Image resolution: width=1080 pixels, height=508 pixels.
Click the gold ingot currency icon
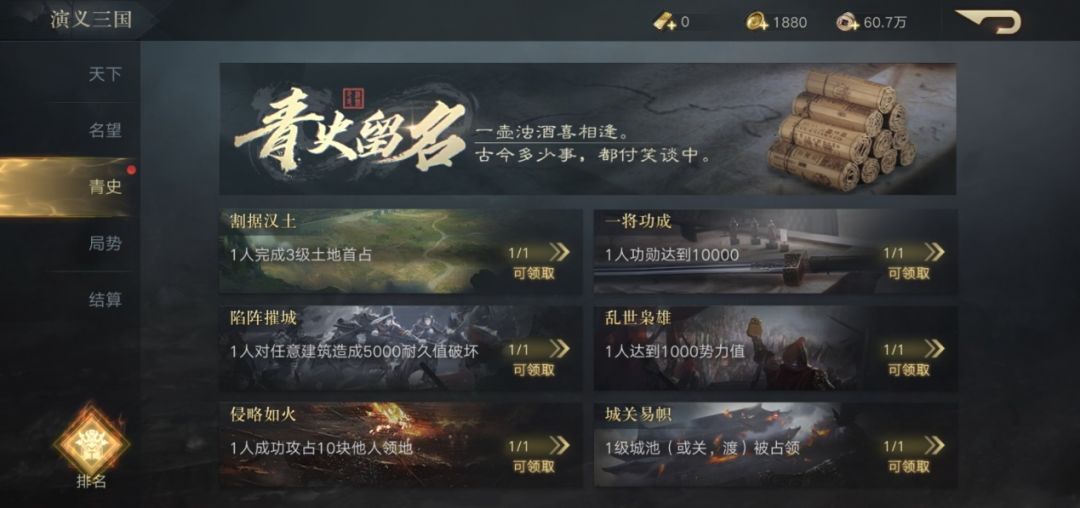pyautogui.click(x=664, y=22)
